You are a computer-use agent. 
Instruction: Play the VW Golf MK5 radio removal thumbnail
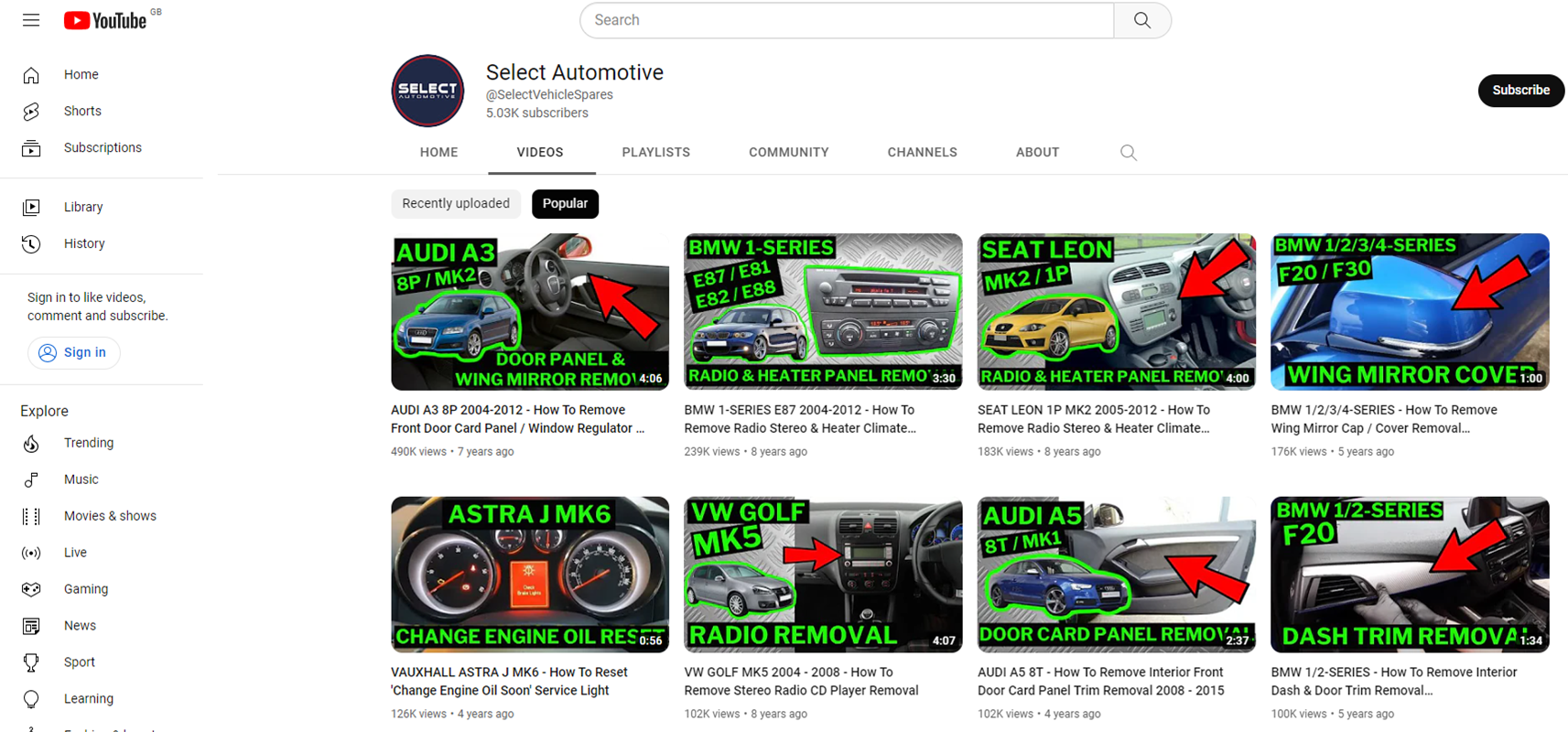pos(823,575)
